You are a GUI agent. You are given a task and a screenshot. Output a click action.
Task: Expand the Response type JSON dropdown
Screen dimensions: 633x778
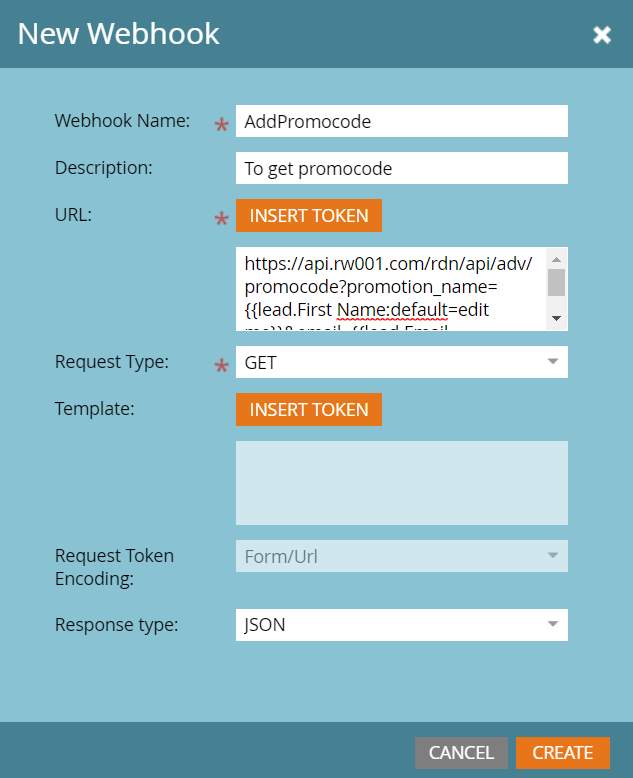[x=401, y=626]
